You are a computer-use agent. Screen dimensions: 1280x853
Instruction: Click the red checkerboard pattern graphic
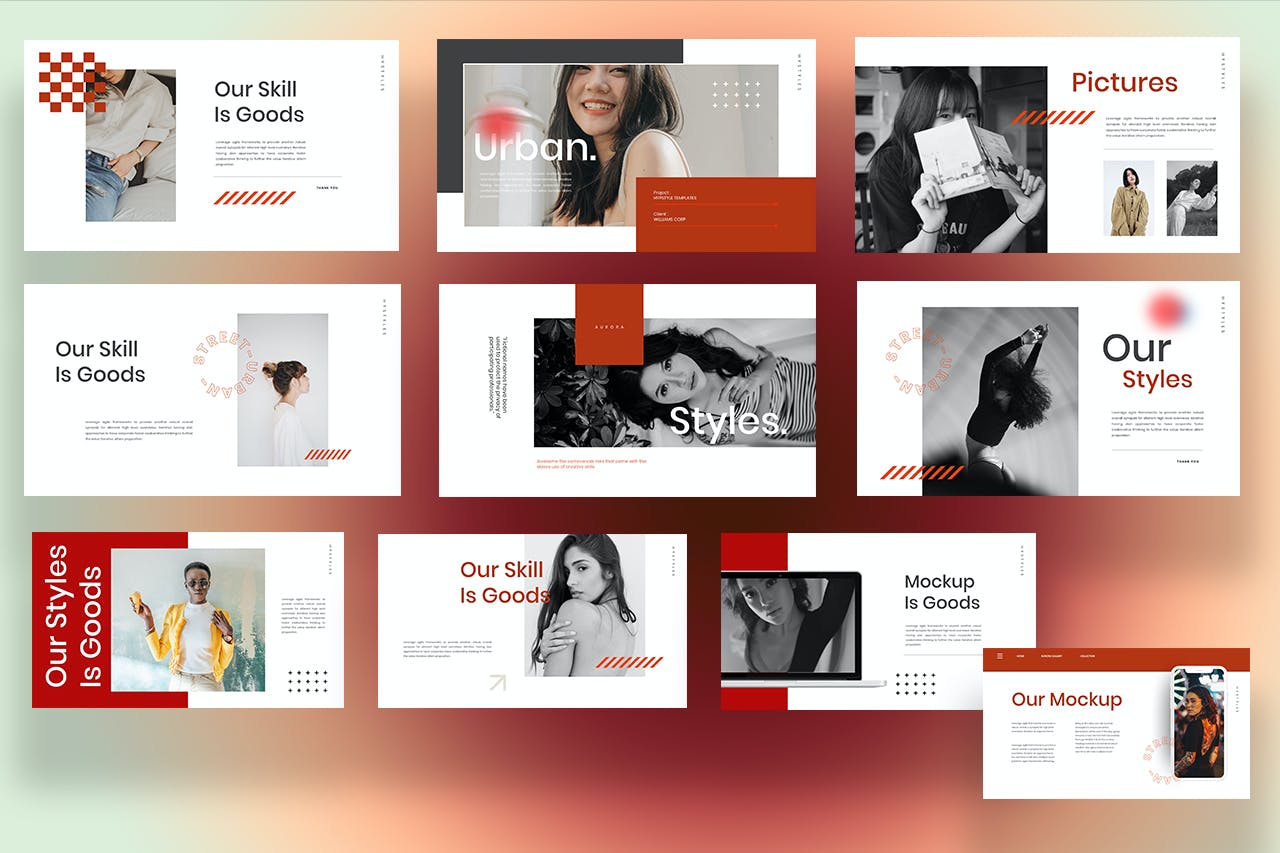point(70,80)
